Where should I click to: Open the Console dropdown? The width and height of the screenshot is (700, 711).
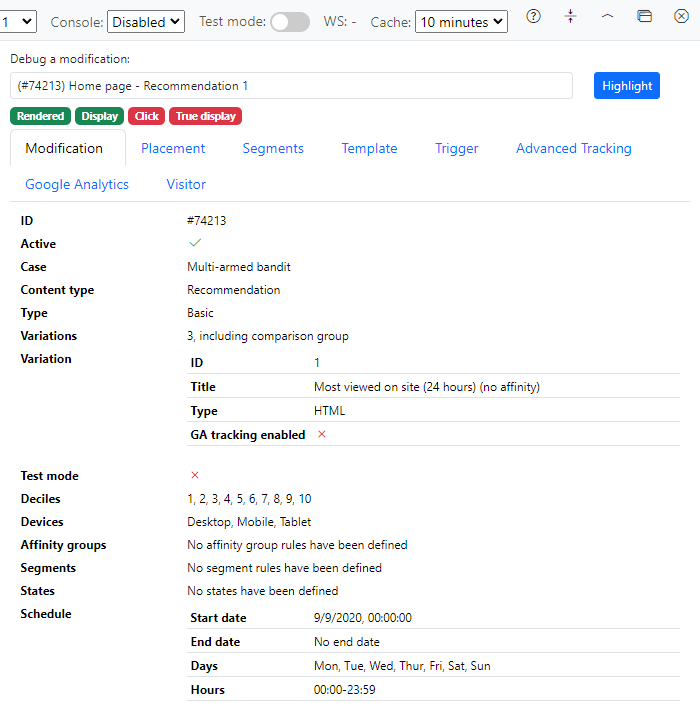click(146, 21)
